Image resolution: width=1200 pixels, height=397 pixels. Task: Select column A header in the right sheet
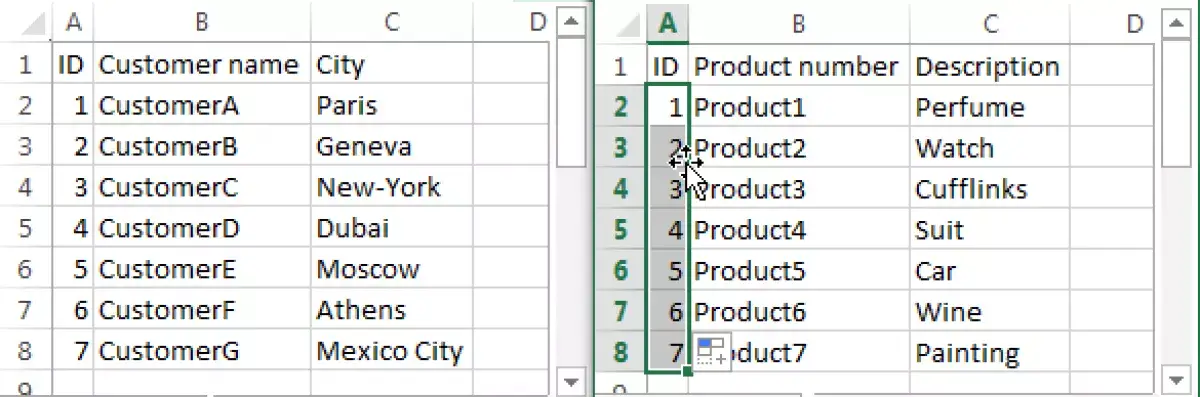pyautogui.click(x=668, y=26)
